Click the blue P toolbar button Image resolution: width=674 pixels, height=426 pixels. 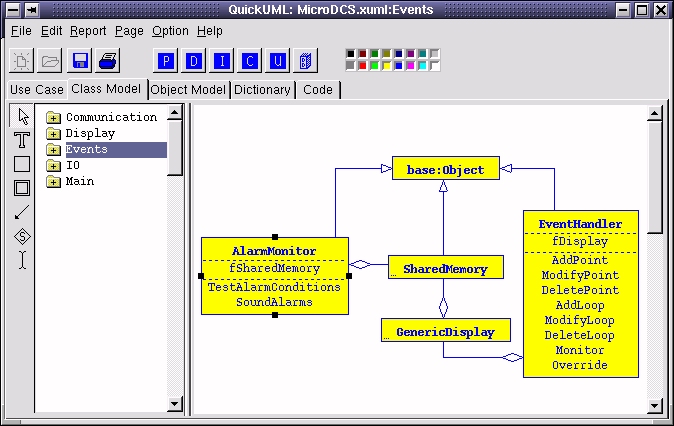(166, 61)
